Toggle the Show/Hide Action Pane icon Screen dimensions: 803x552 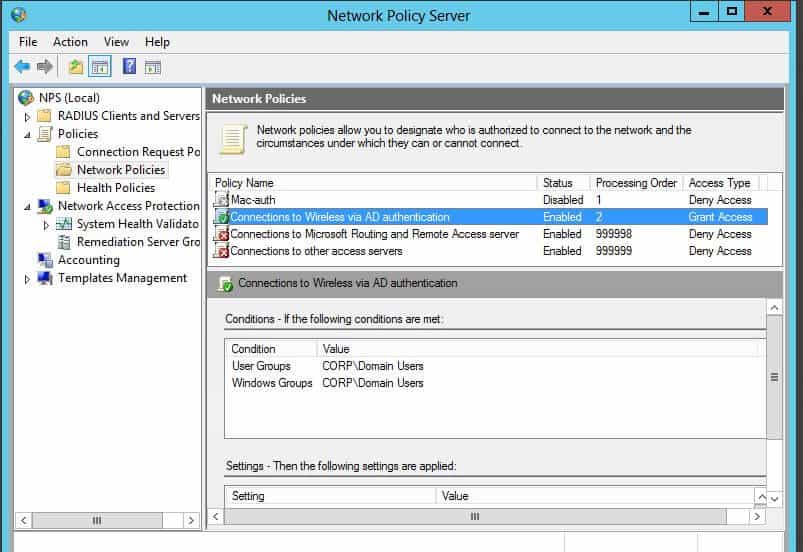click(x=153, y=67)
